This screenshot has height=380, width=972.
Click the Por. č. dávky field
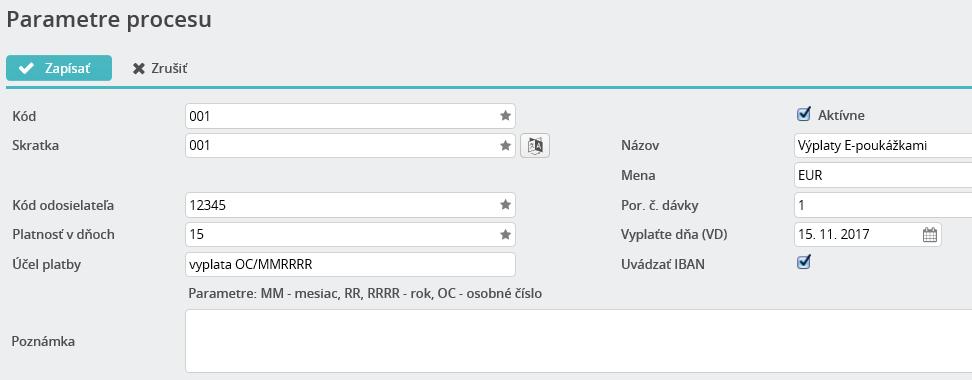coord(883,205)
